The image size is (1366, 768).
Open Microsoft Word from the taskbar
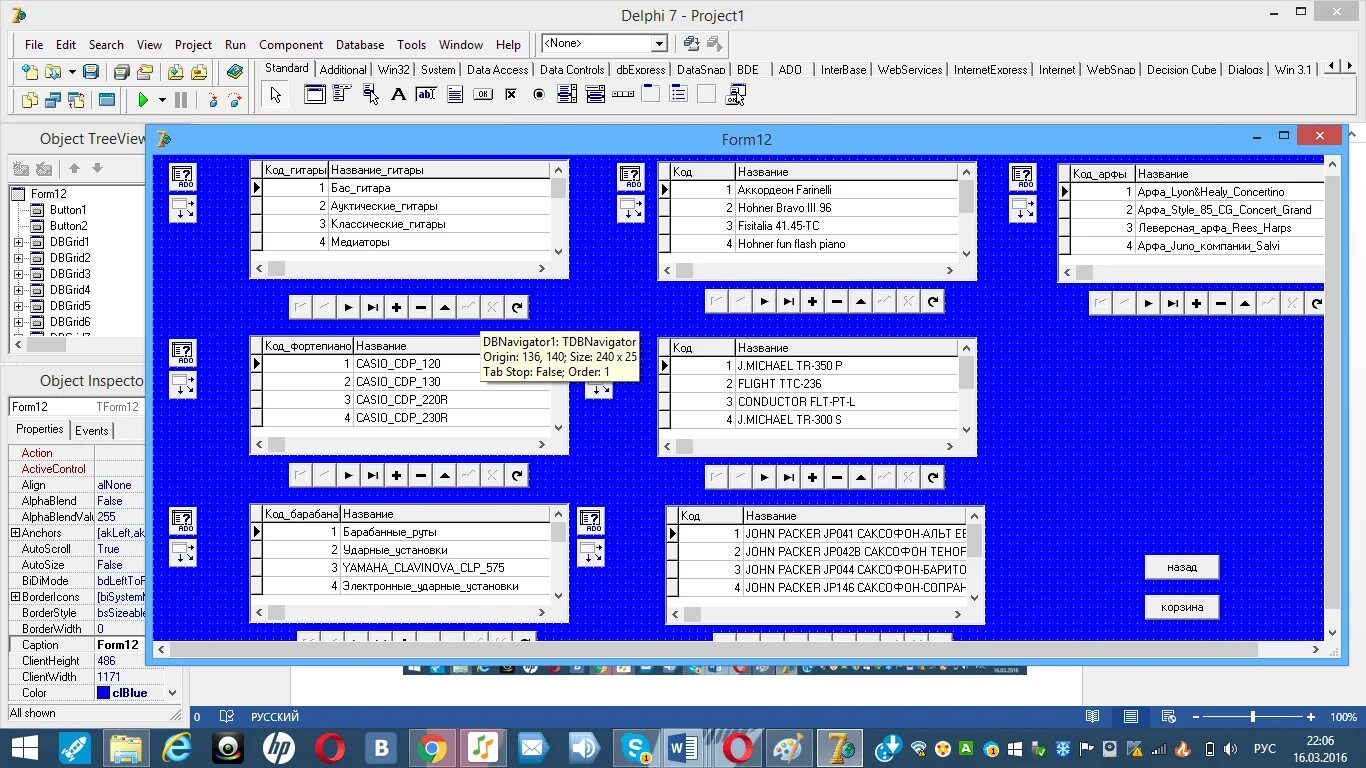point(686,747)
